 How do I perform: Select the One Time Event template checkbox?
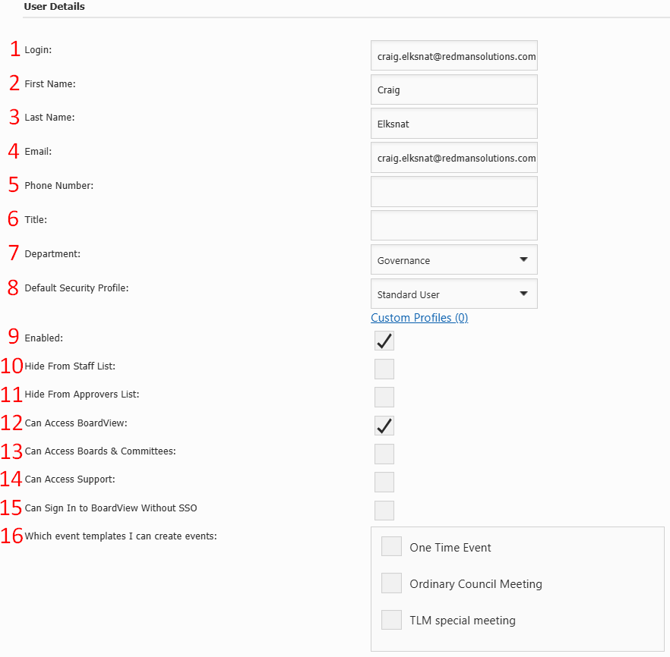coord(392,547)
